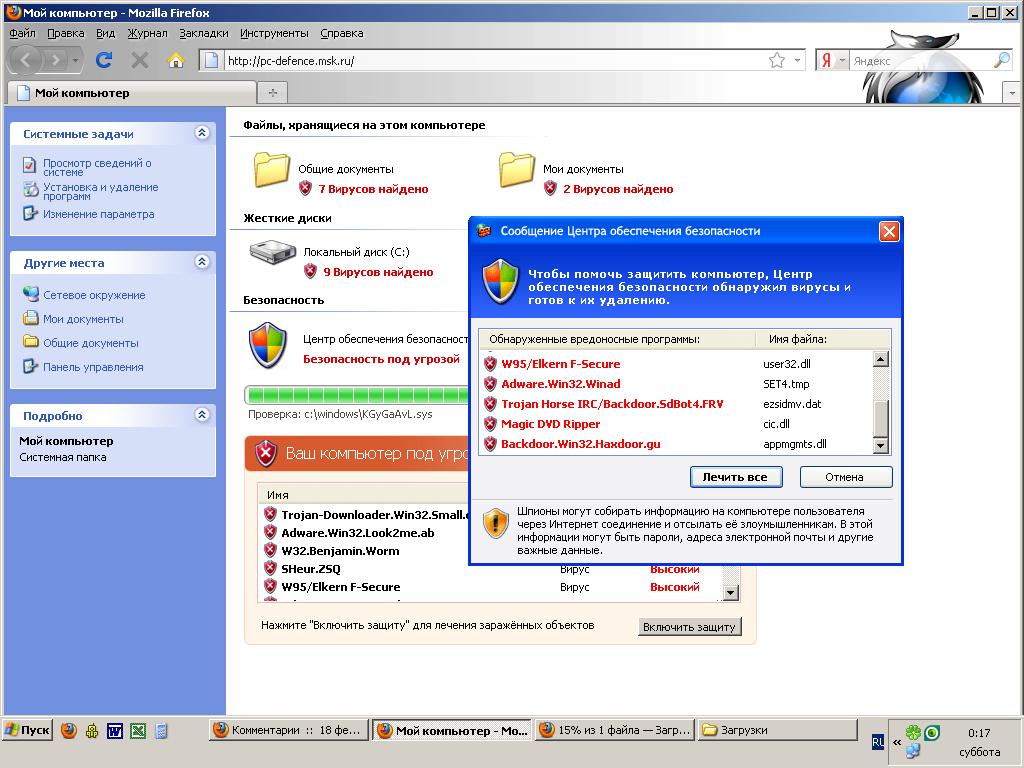Collapse the Системные задачи panel

pos(202,133)
